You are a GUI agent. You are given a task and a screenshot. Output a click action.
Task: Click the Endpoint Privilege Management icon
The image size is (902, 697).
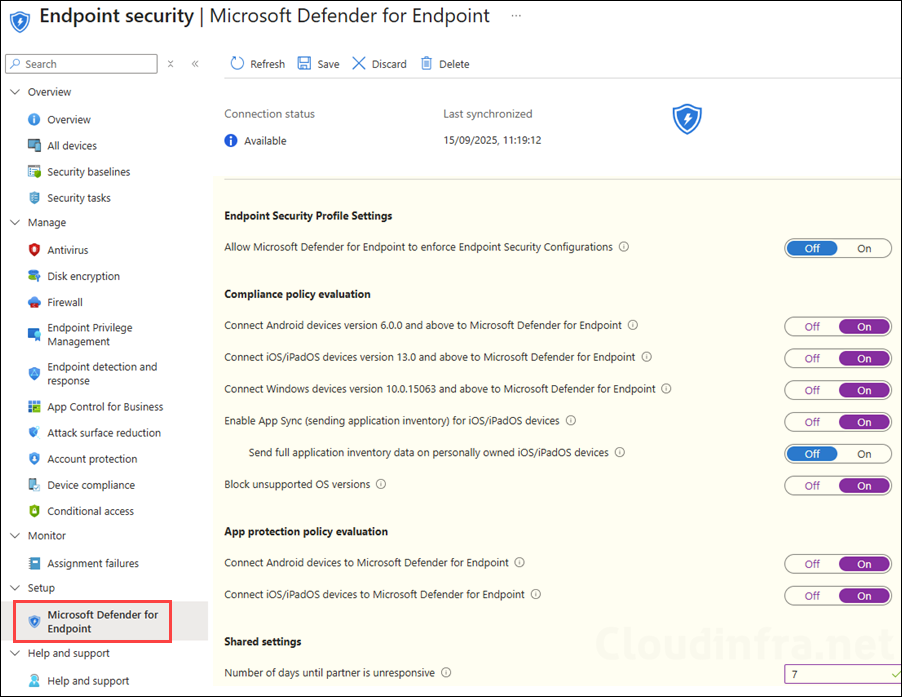pos(35,334)
